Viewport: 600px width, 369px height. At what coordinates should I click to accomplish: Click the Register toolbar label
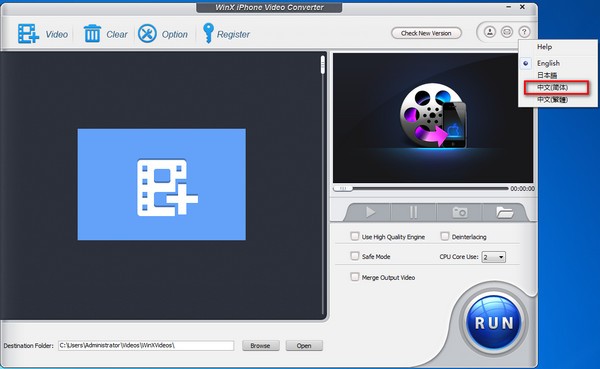click(x=233, y=34)
